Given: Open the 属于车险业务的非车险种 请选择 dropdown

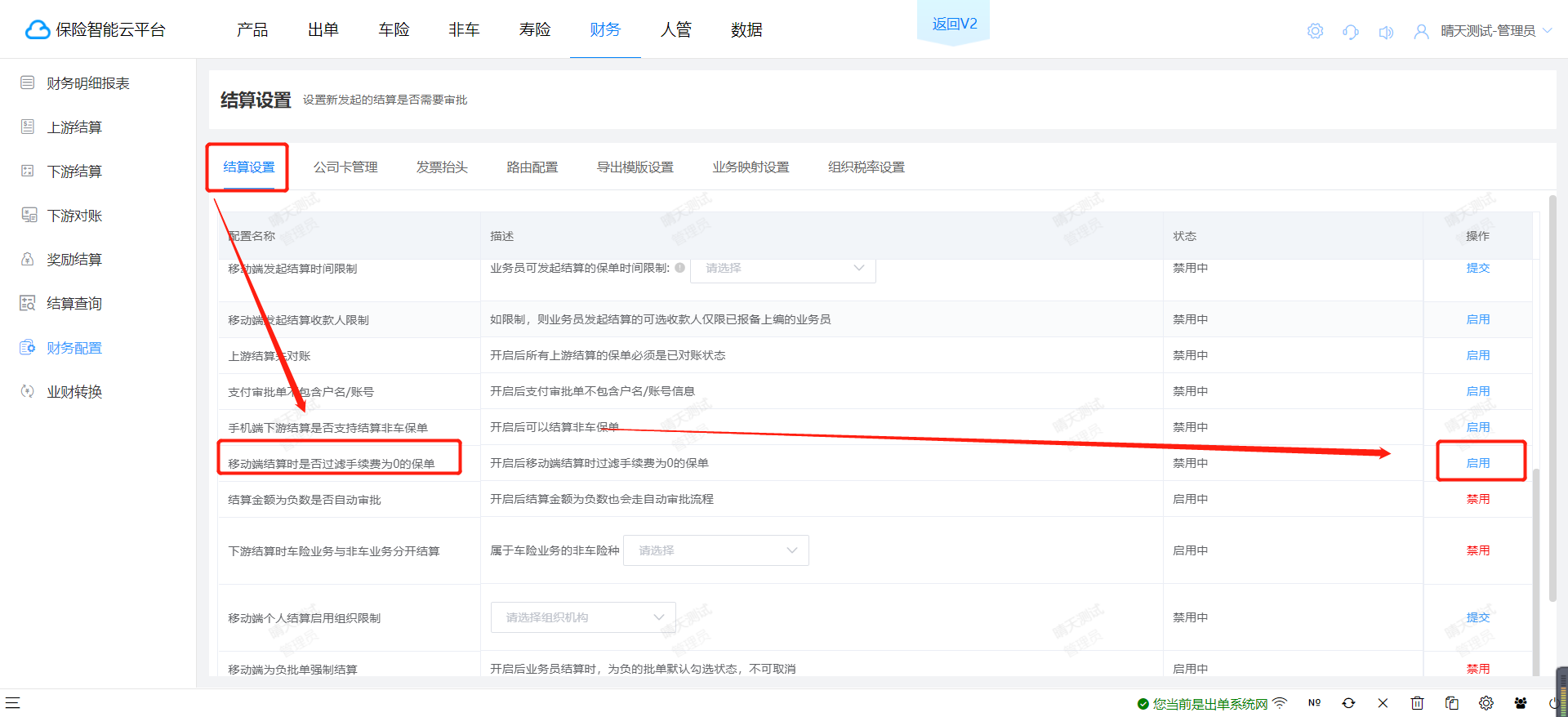Looking at the screenshot, I should pos(716,550).
